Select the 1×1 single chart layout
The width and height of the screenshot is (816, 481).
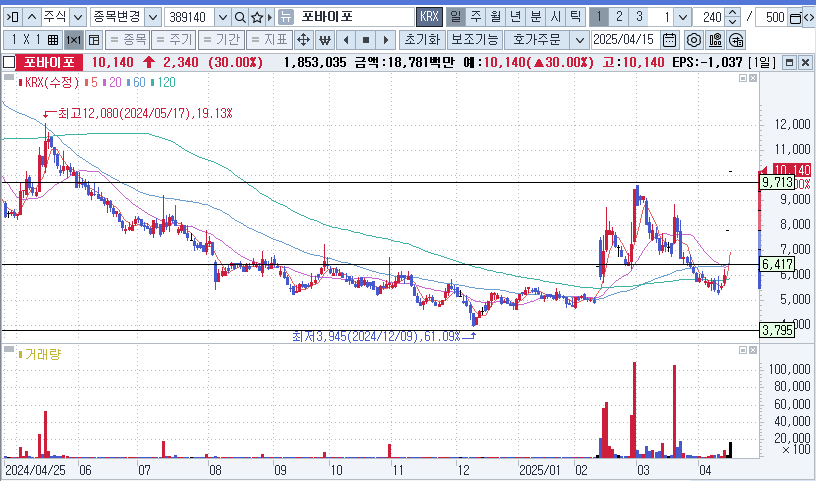click(x=73, y=40)
